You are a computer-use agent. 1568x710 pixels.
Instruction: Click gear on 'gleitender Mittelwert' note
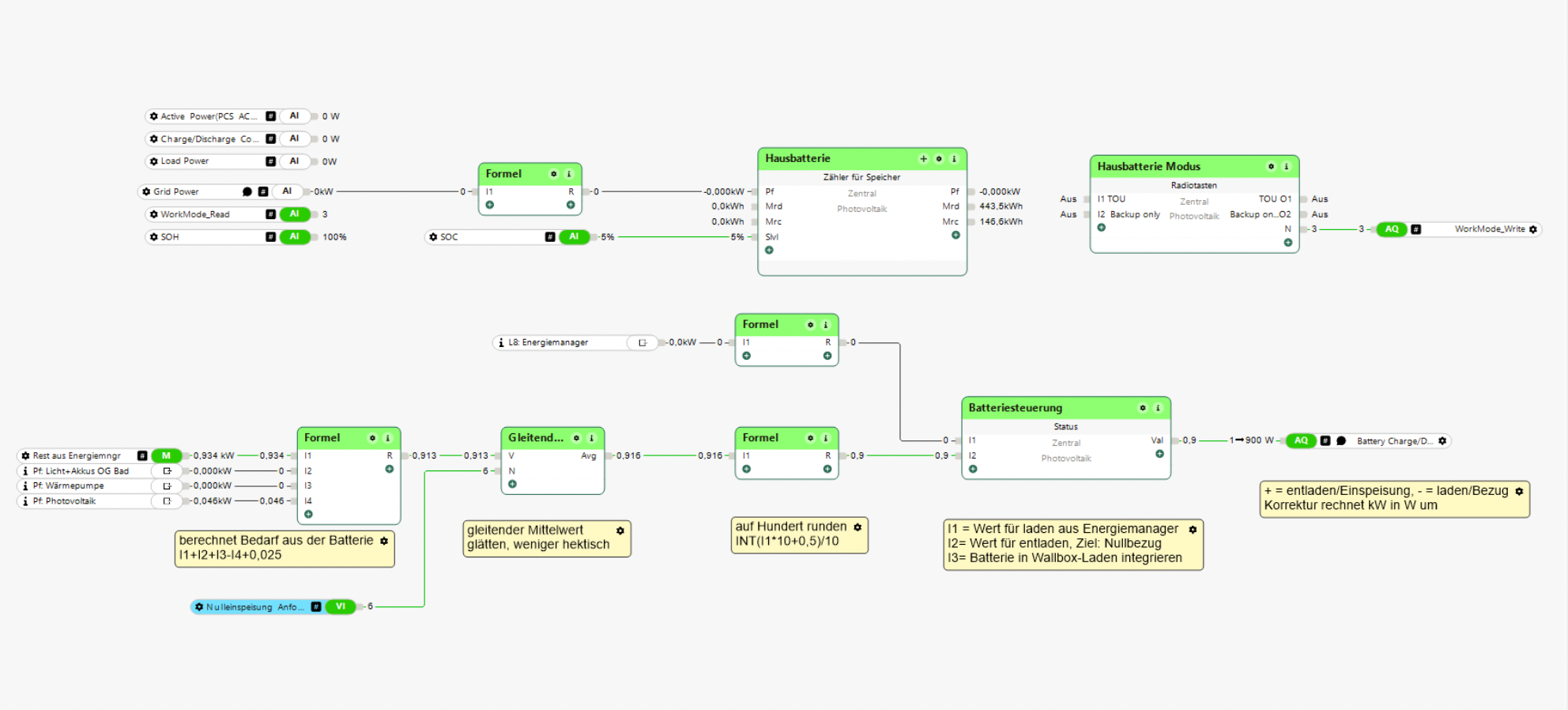[x=620, y=531]
